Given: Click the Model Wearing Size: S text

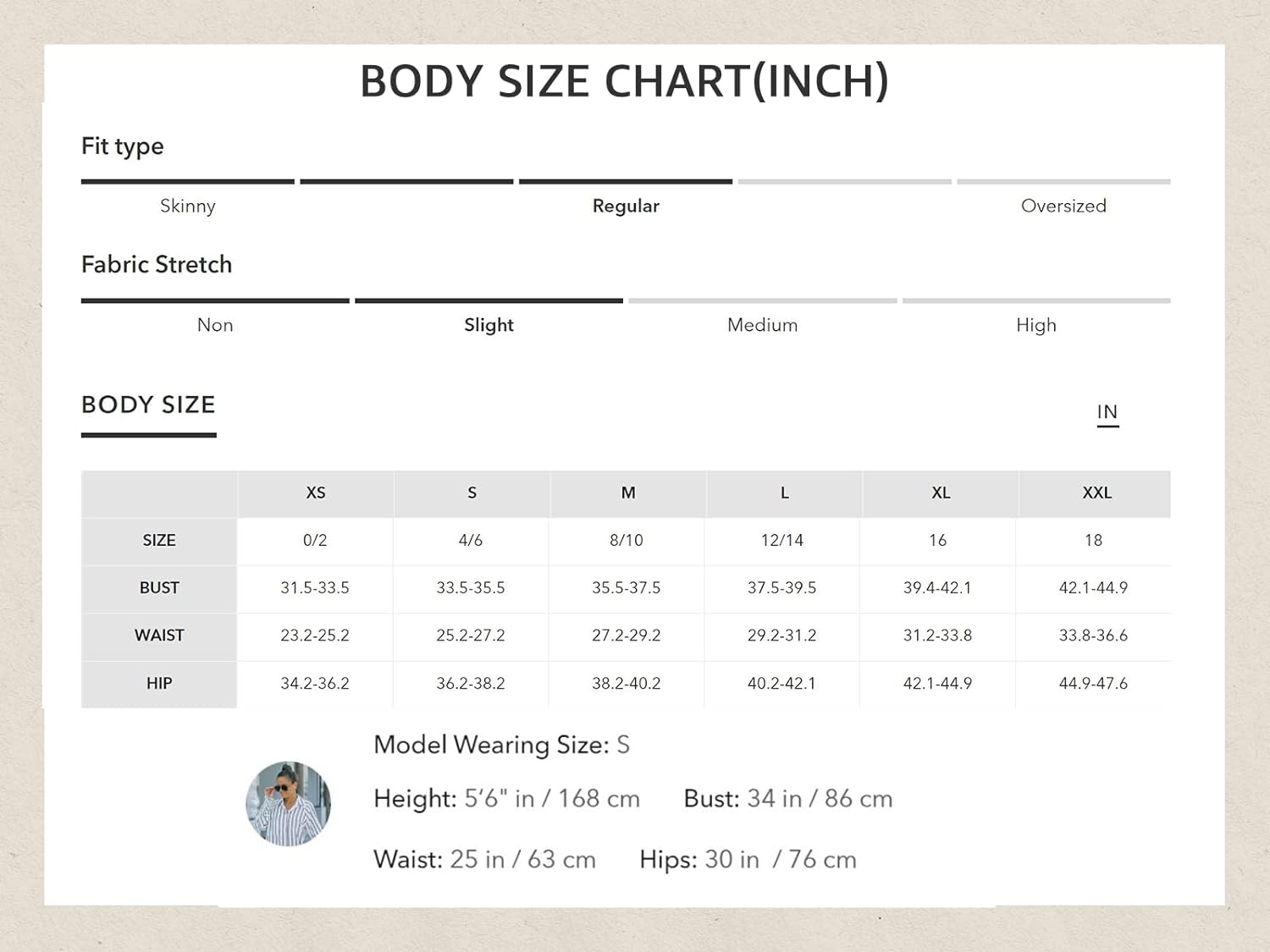Looking at the screenshot, I should click(x=501, y=746).
